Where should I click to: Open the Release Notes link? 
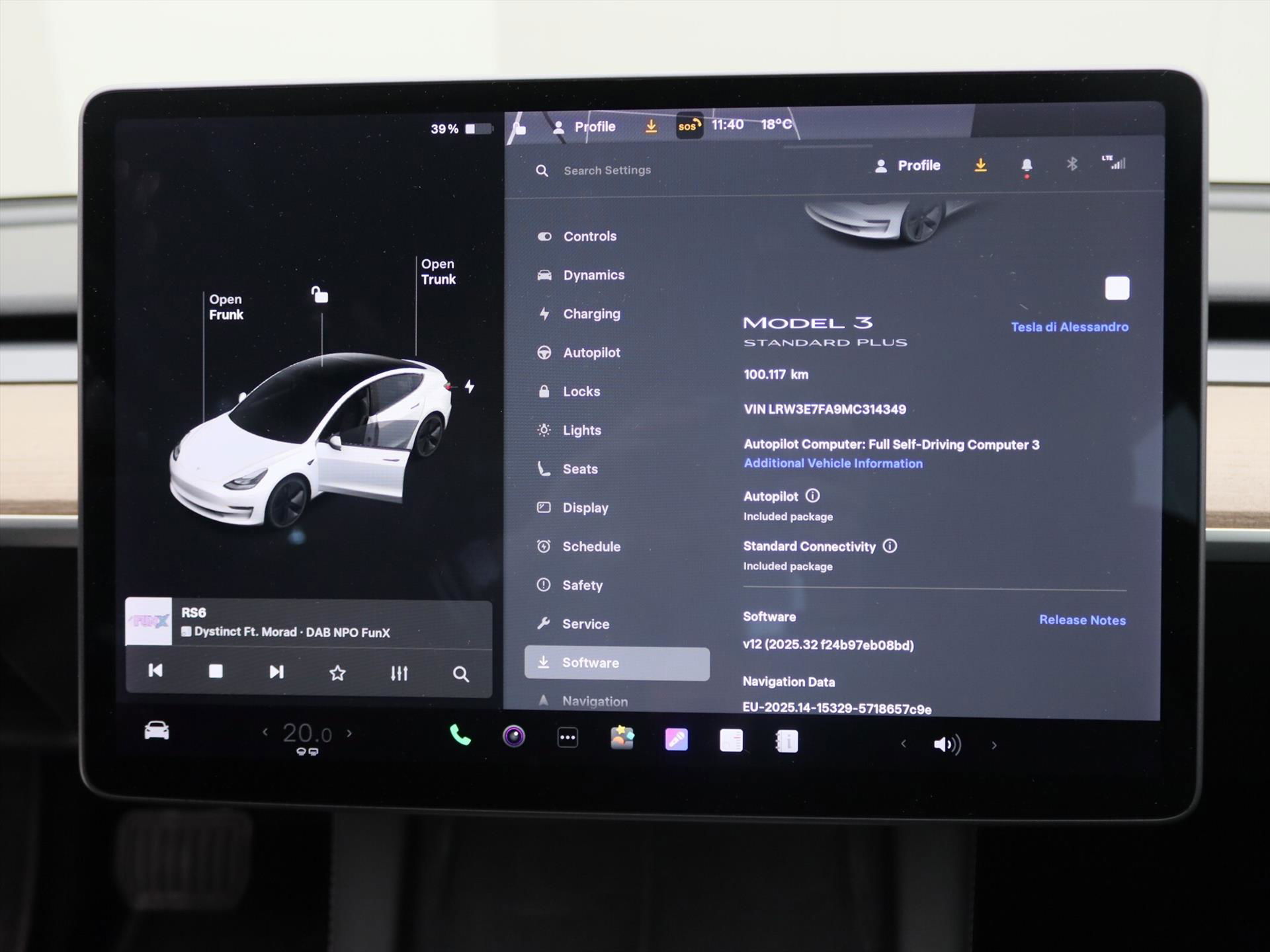[1082, 620]
